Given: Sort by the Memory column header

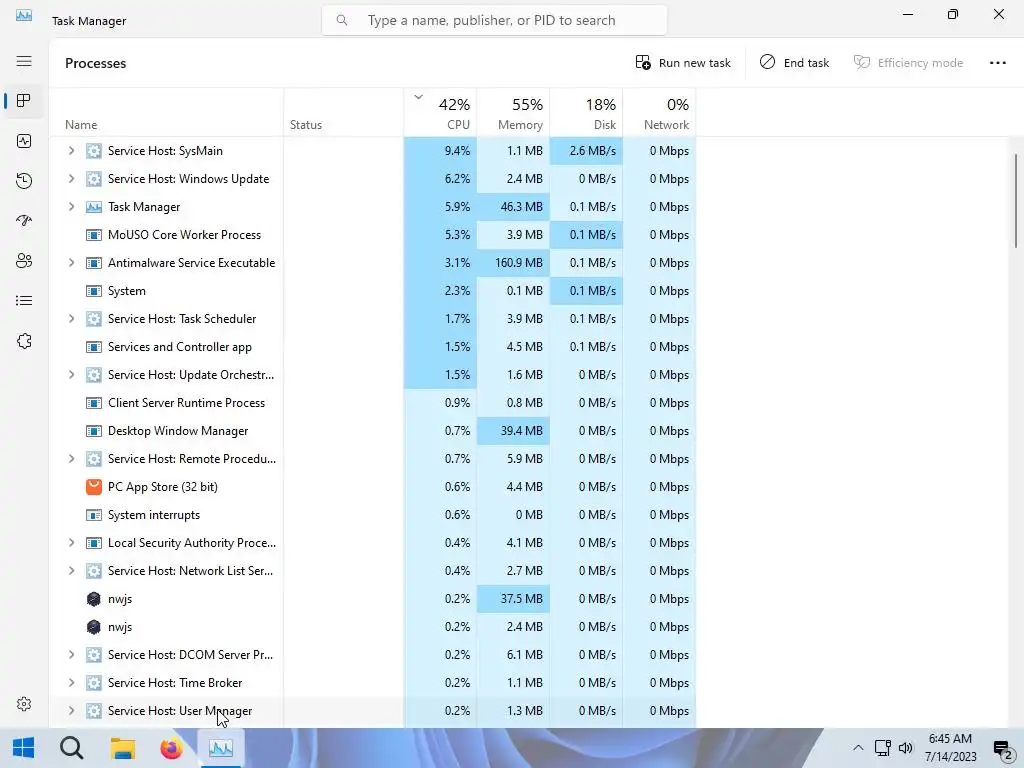Looking at the screenshot, I should pyautogui.click(x=513, y=113).
